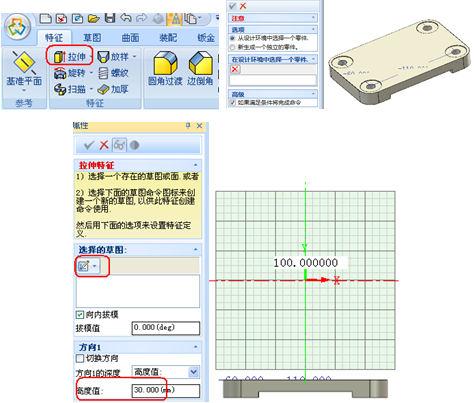Select the 拉伸 extrude tool
The width and height of the screenshot is (476, 403).
tap(70, 57)
